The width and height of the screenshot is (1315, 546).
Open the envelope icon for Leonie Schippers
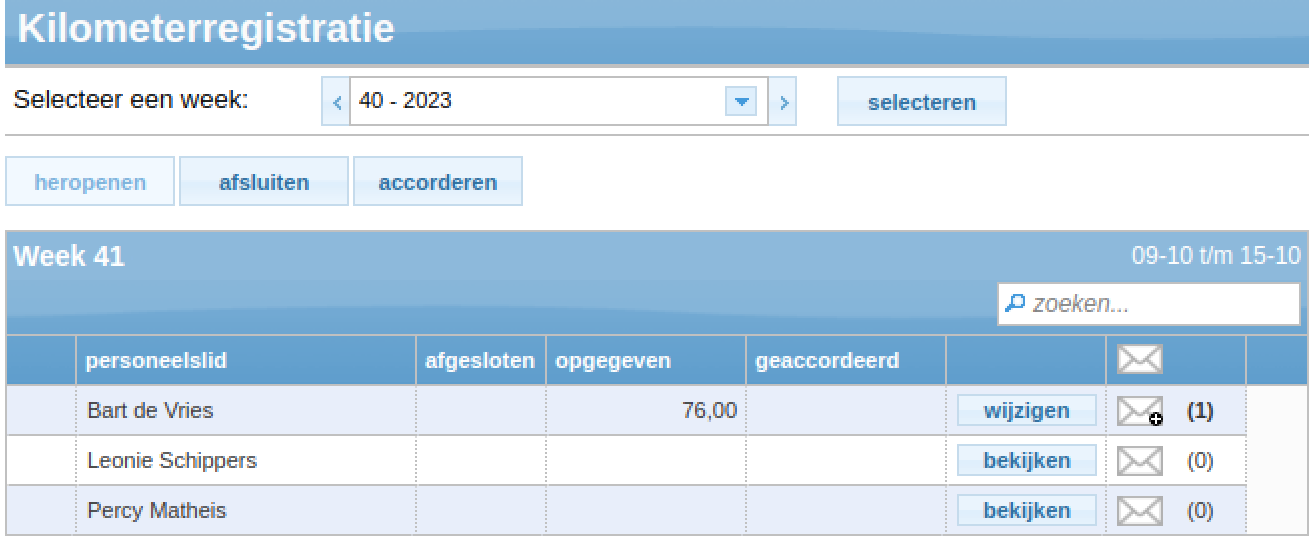[1139, 461]
